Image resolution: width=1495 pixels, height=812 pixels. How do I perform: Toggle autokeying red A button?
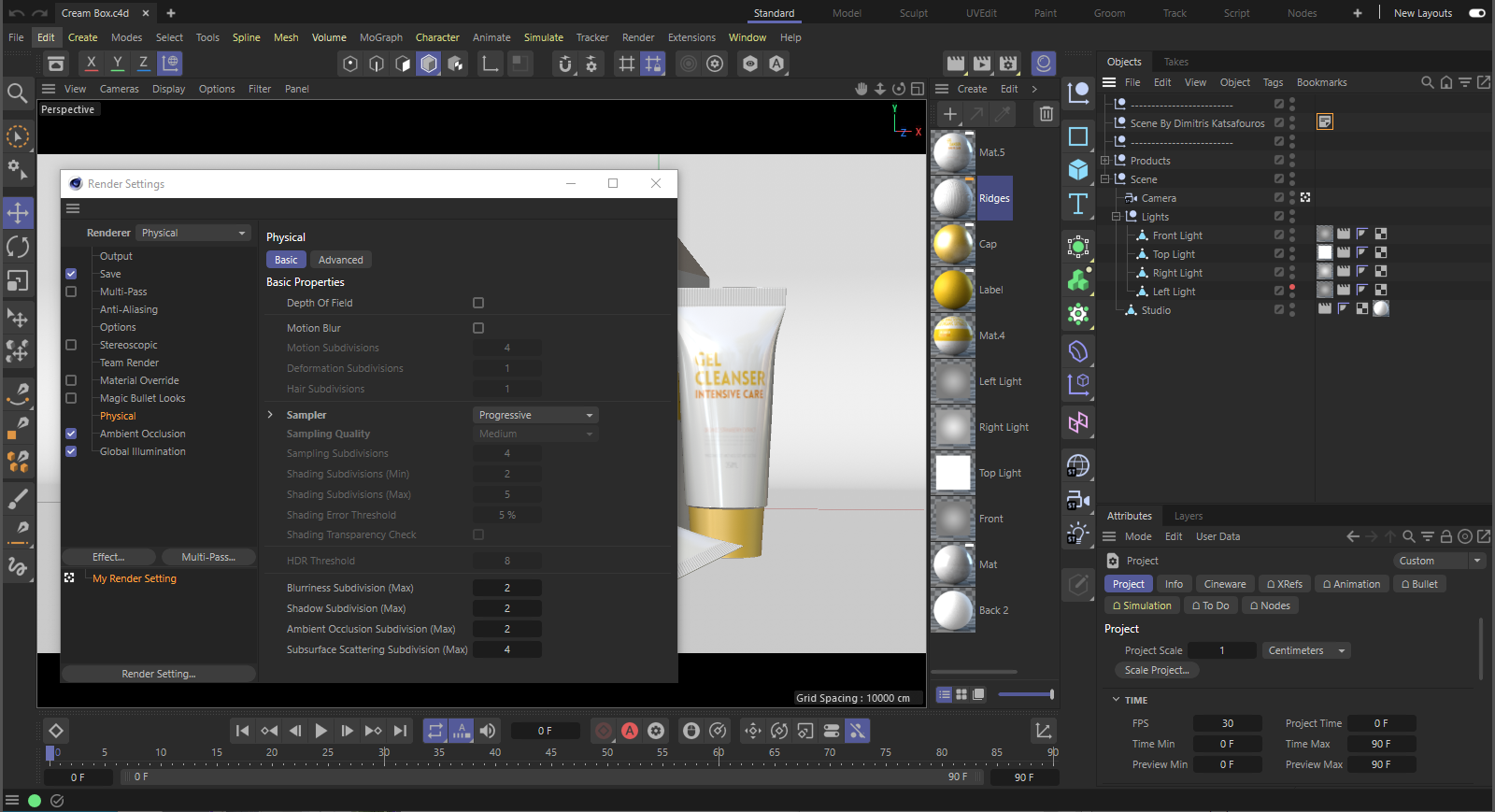click(630, 731)
